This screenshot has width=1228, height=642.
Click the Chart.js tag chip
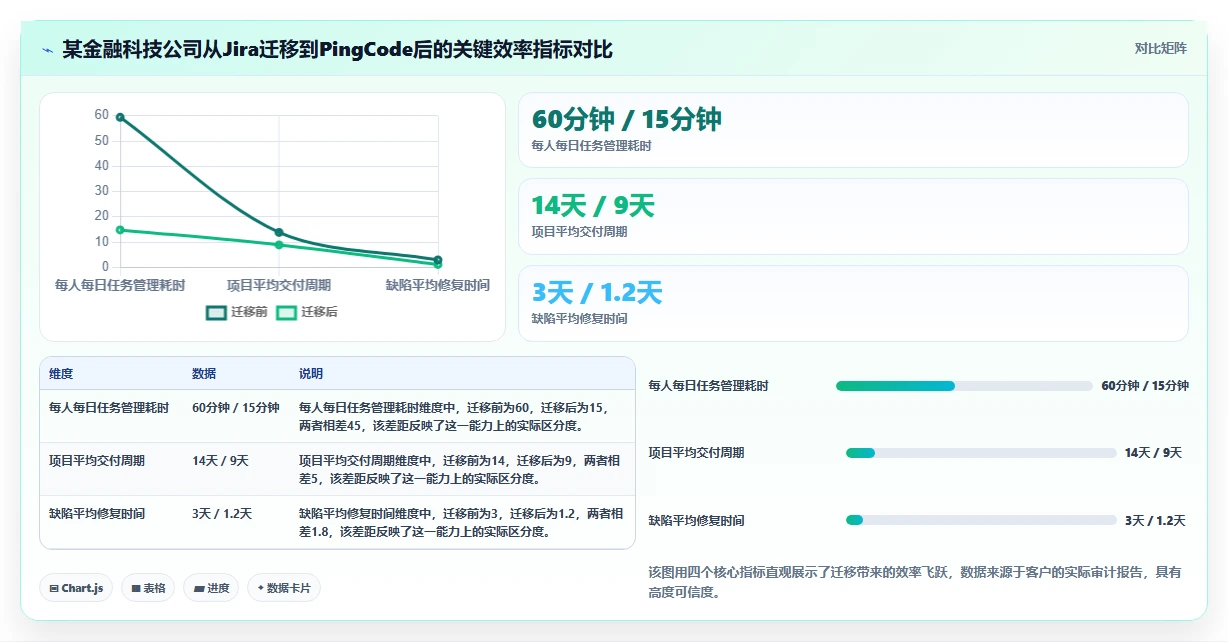tap(76, 588)
